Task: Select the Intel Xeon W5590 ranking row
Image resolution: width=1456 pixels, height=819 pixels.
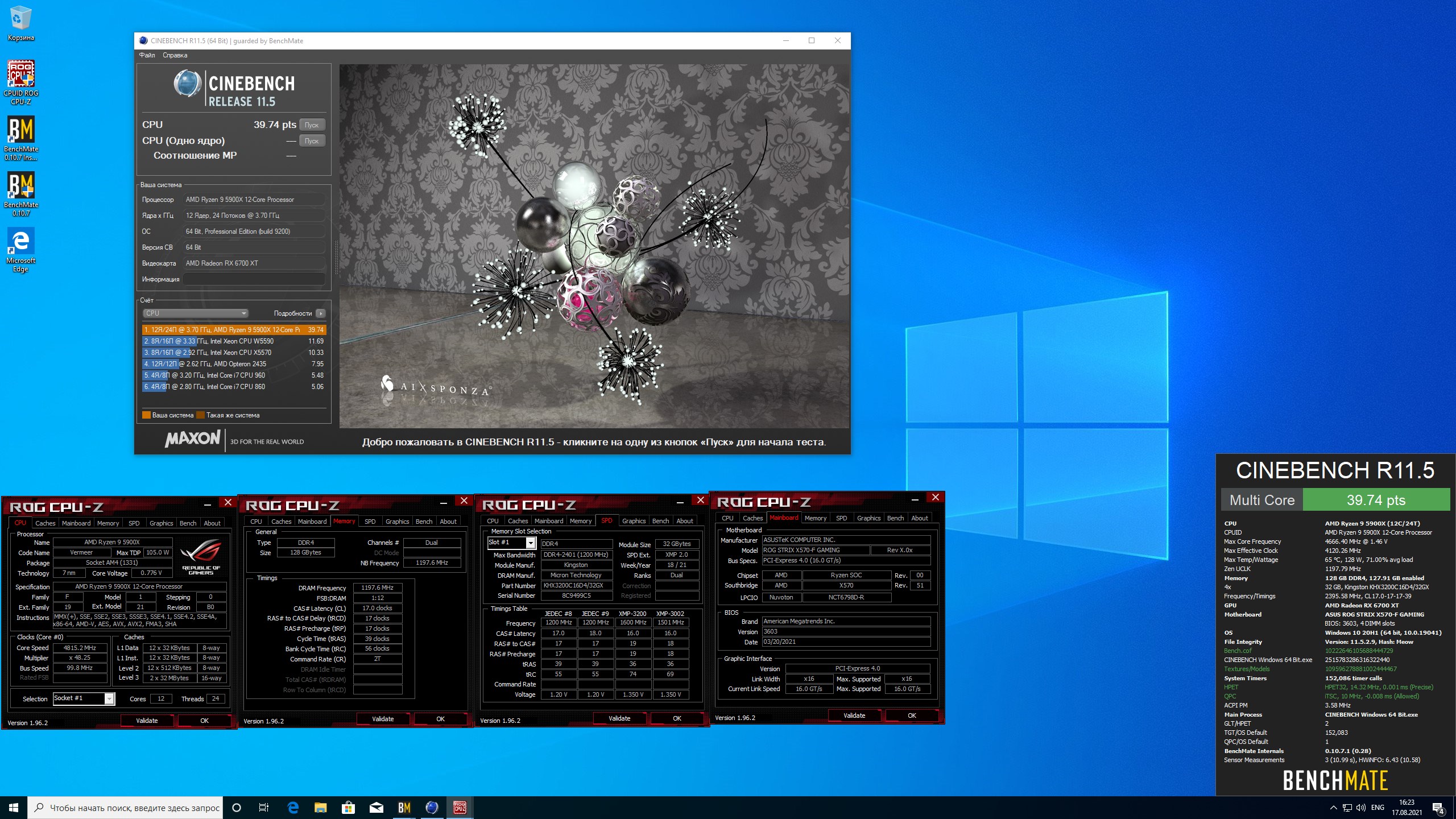Action: coord(234,341)
